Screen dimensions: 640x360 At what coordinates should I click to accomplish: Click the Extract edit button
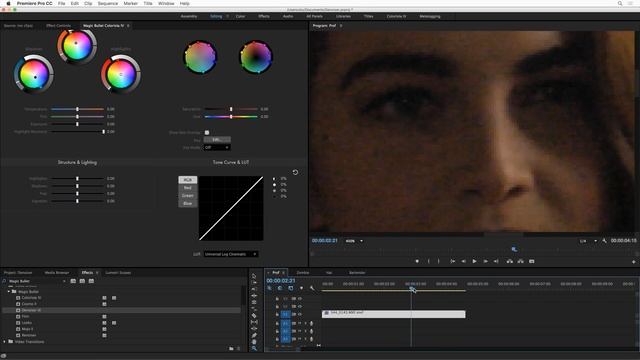(520, 261)
